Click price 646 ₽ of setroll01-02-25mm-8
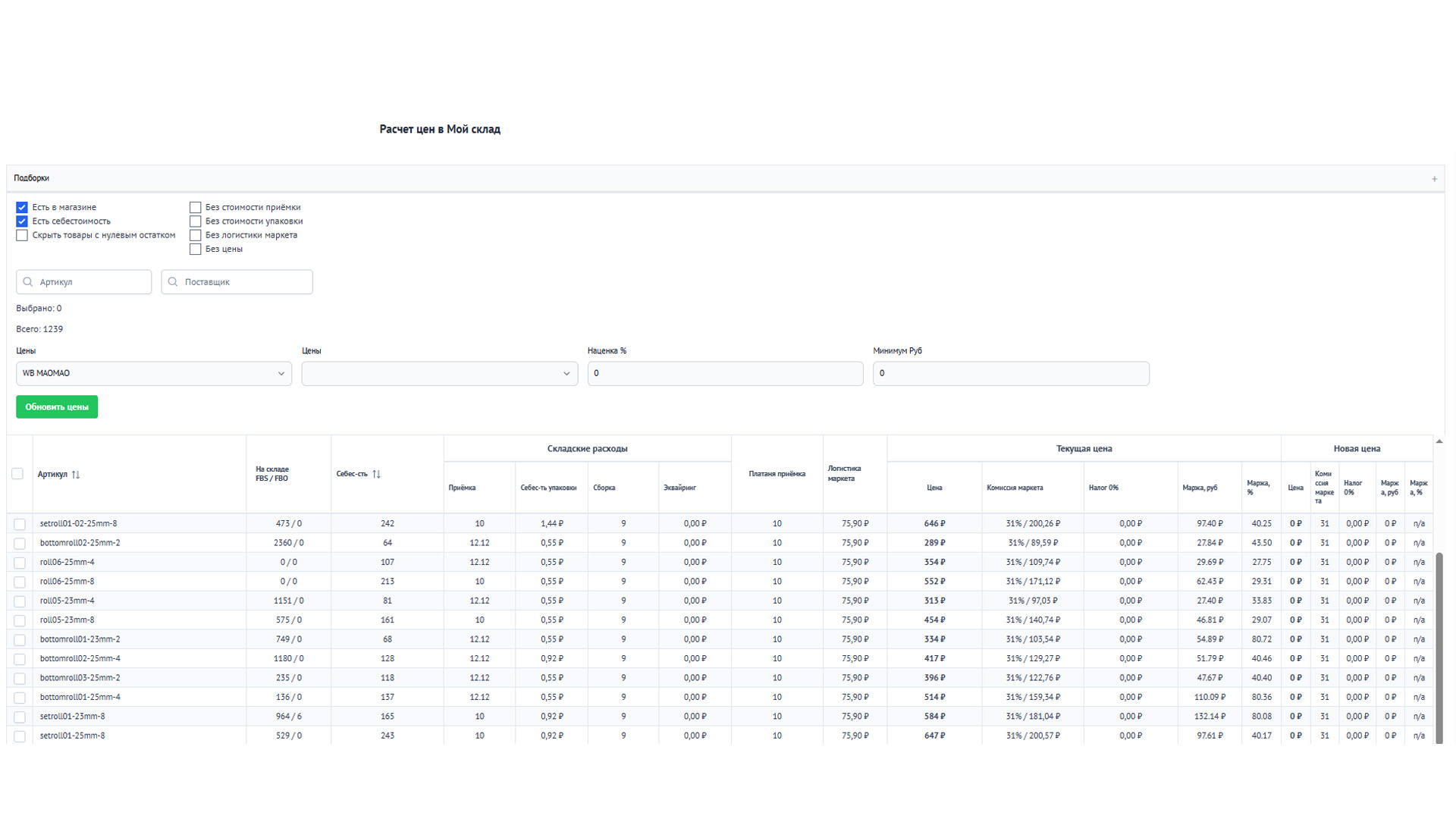This screenshot has height=819, width=1456. 934,524
